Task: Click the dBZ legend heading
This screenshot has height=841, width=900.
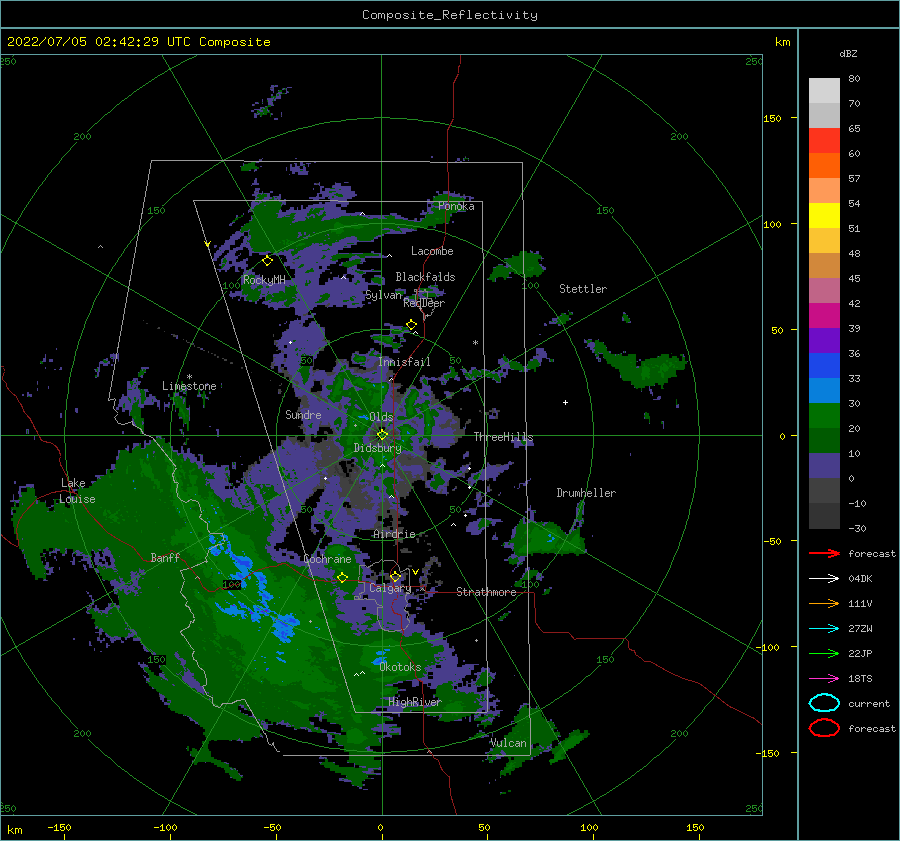Action: (x=848, y=53)
